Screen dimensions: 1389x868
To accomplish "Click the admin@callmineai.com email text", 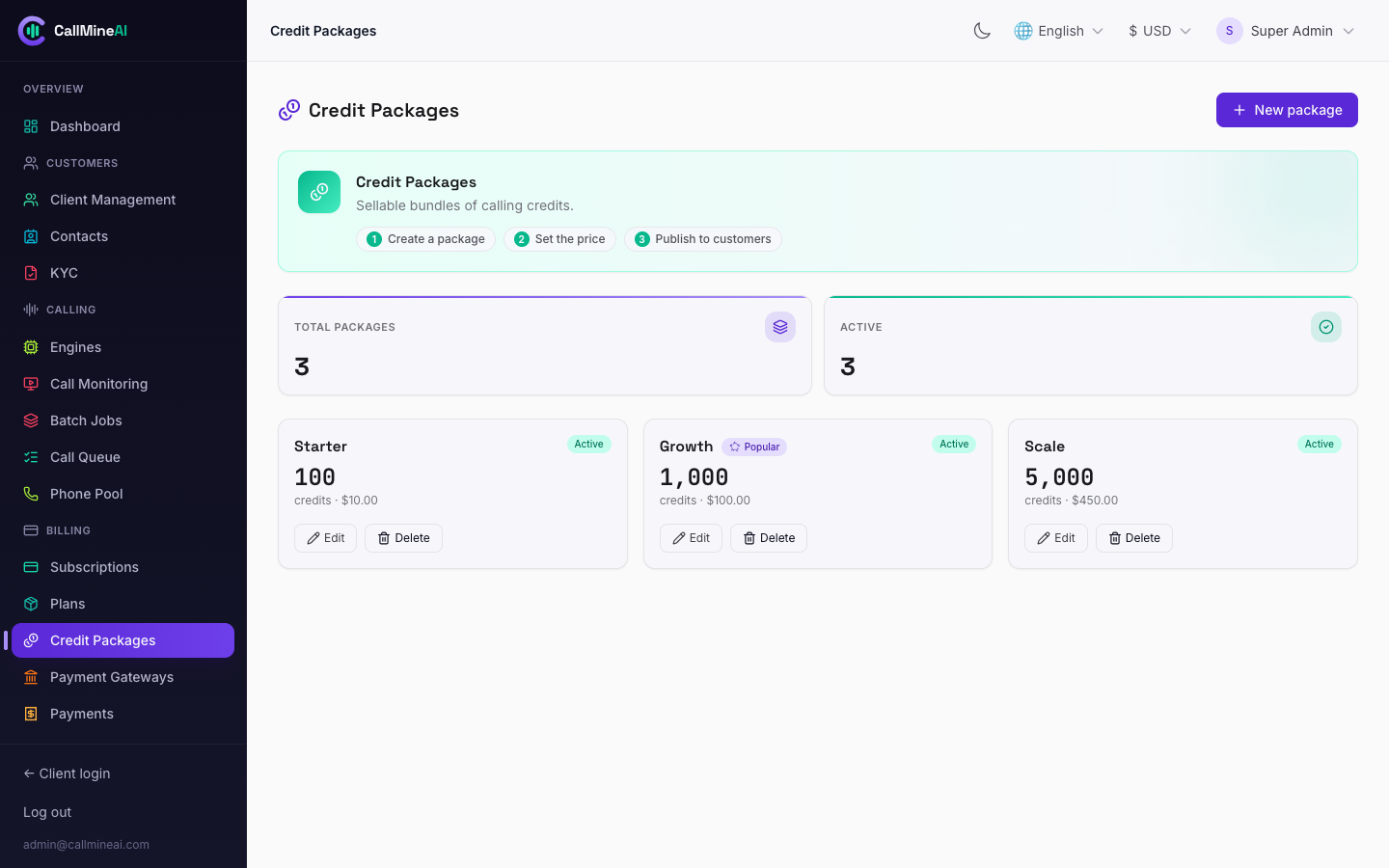I will pos(86,845).
